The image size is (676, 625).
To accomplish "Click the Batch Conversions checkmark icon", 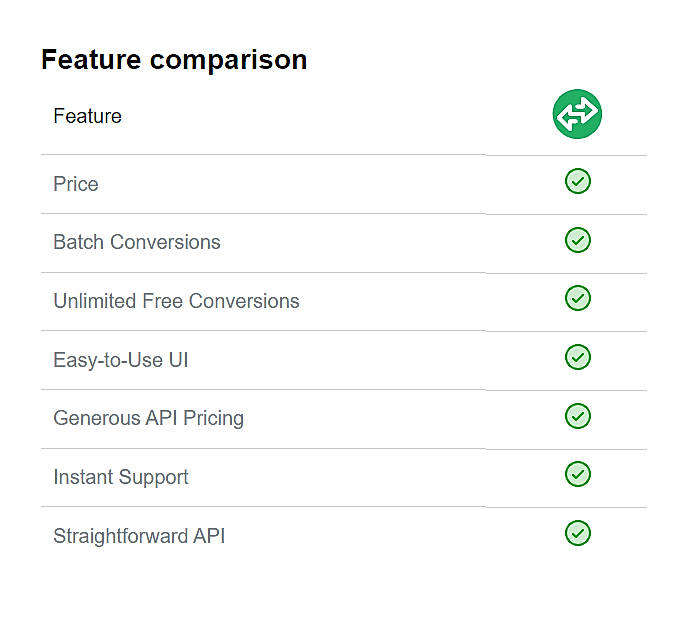I will coord(578,240).
